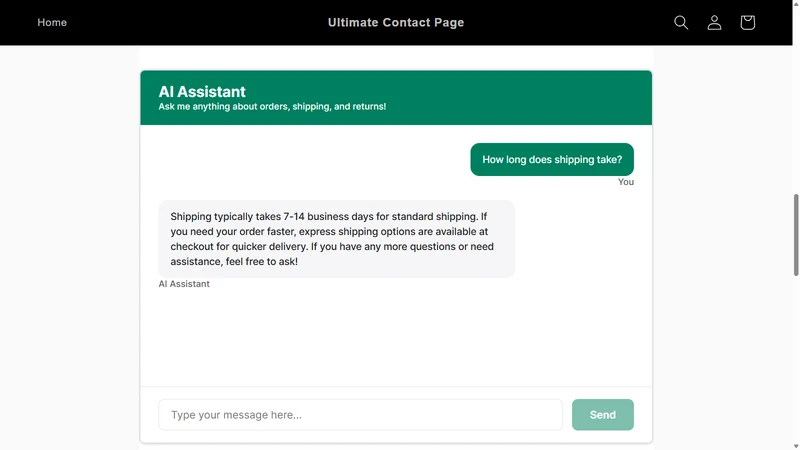Click the page vertical scrollbar thumb

click(x=795, y=235)
